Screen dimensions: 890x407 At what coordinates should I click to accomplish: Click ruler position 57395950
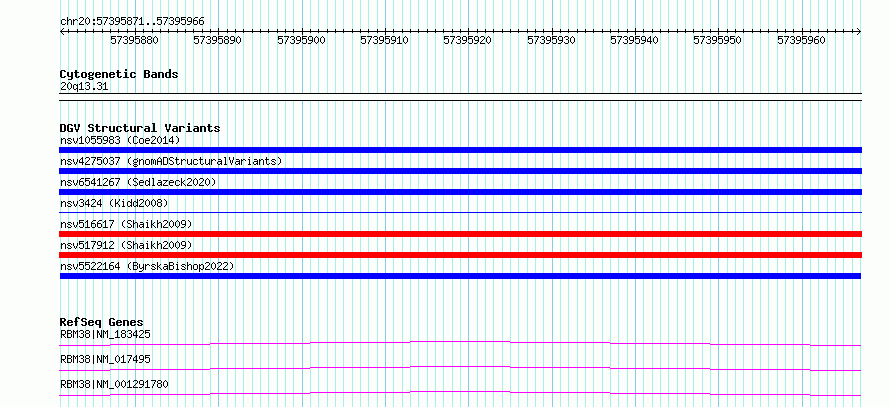[718, 40]
